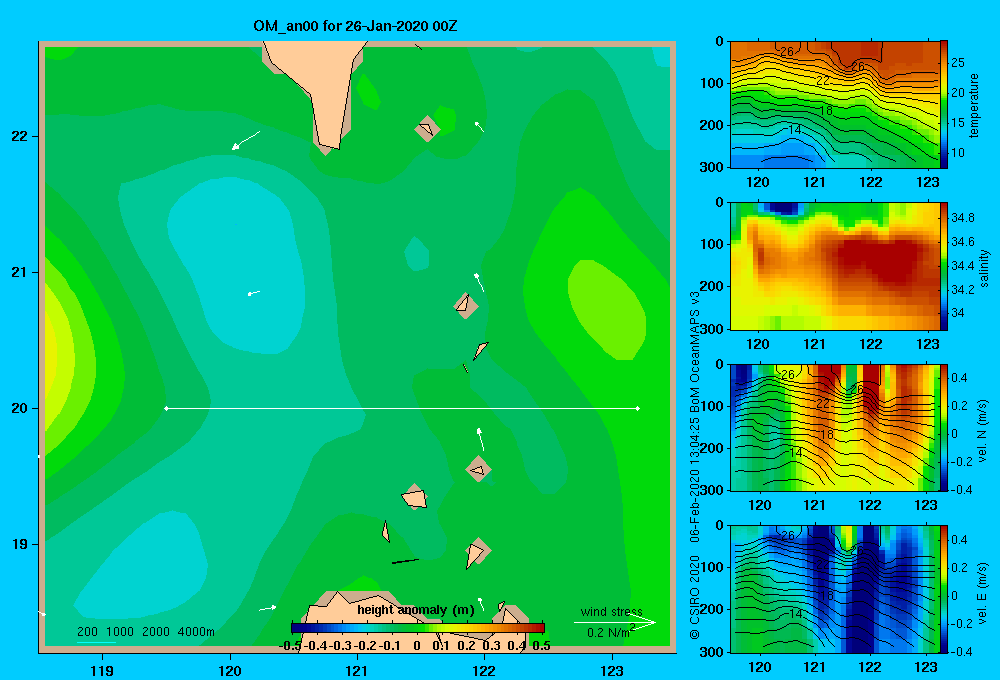Click the '200' depth contour label

[87, 632]
